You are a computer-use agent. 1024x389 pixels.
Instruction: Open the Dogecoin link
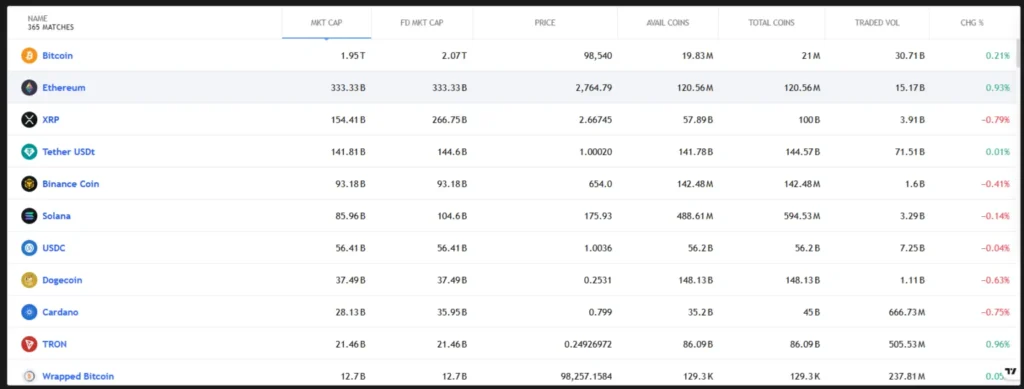(62, 280)
